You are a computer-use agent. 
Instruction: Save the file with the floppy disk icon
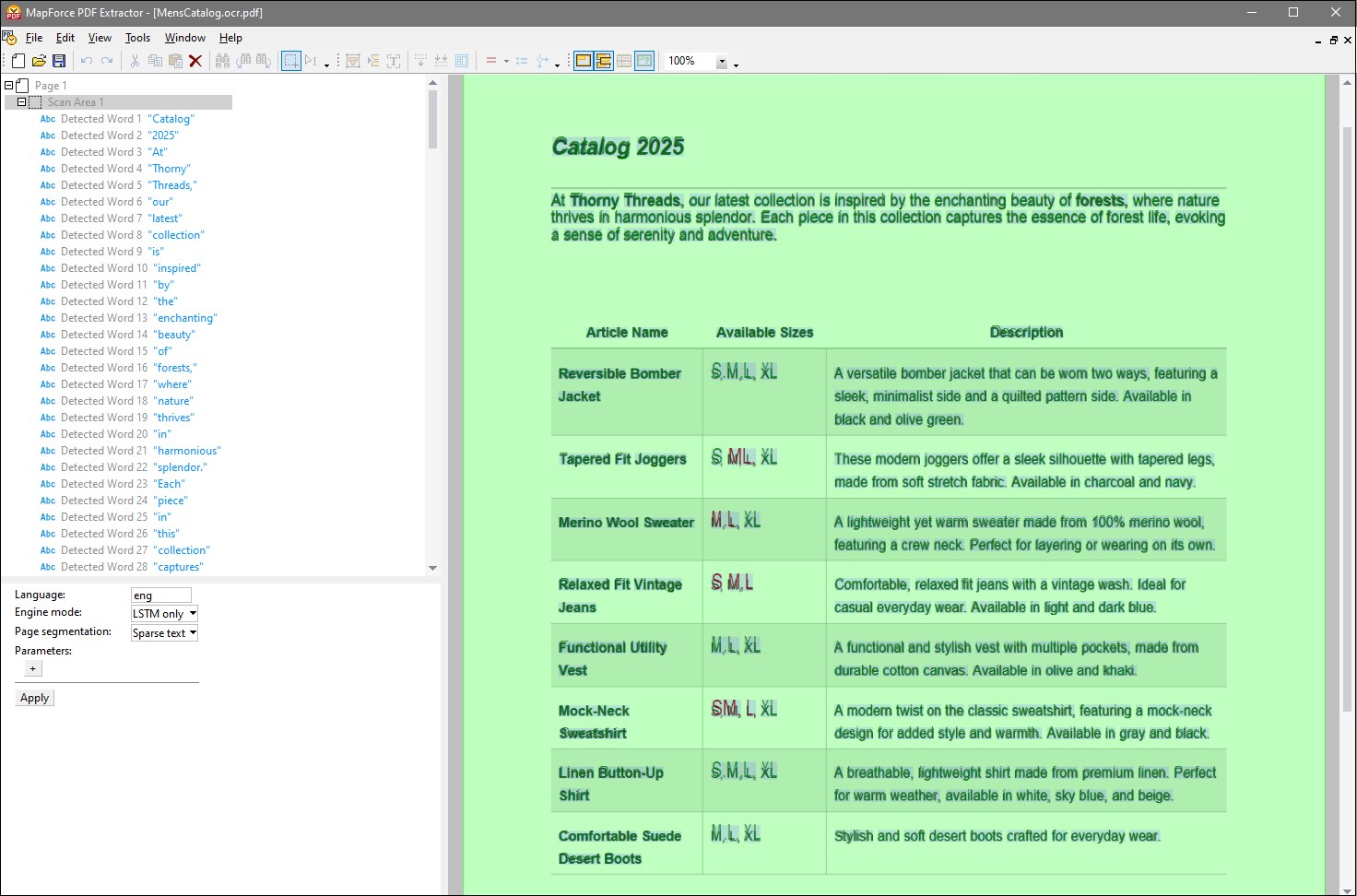59,61
